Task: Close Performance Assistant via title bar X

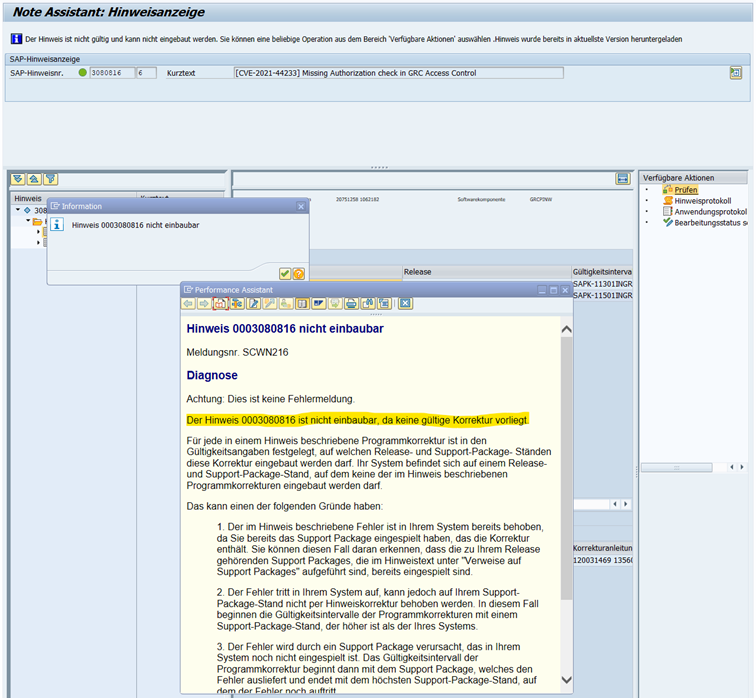Action: (x=565, y=290)
